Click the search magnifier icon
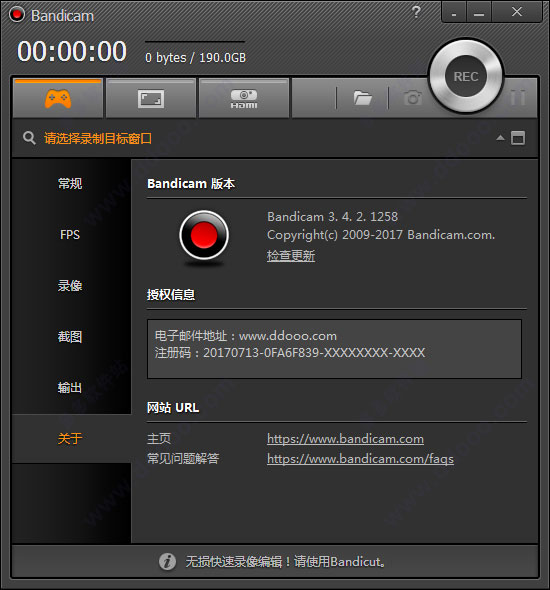 (29, 138)
